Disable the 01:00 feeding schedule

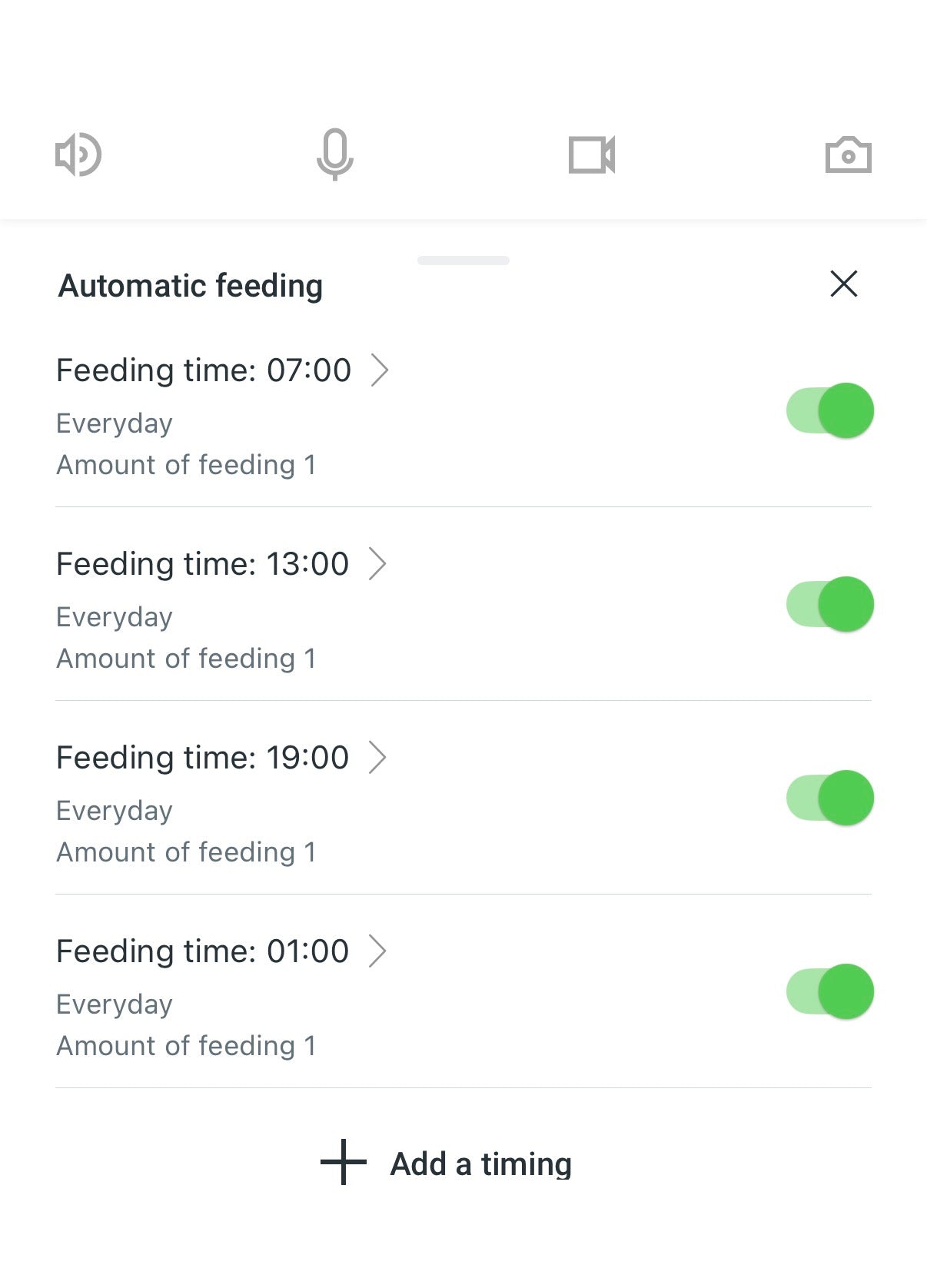(830, 991)
